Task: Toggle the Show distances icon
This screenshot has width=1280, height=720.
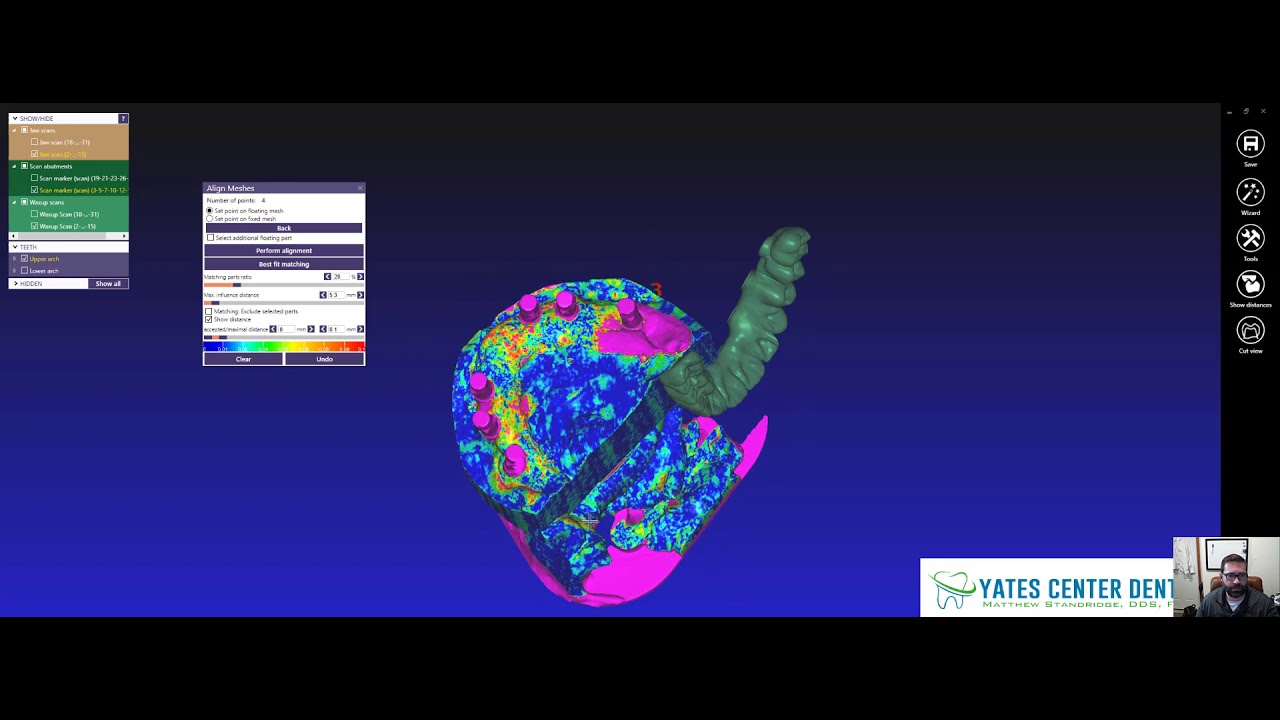Action: click(1250, 284)
